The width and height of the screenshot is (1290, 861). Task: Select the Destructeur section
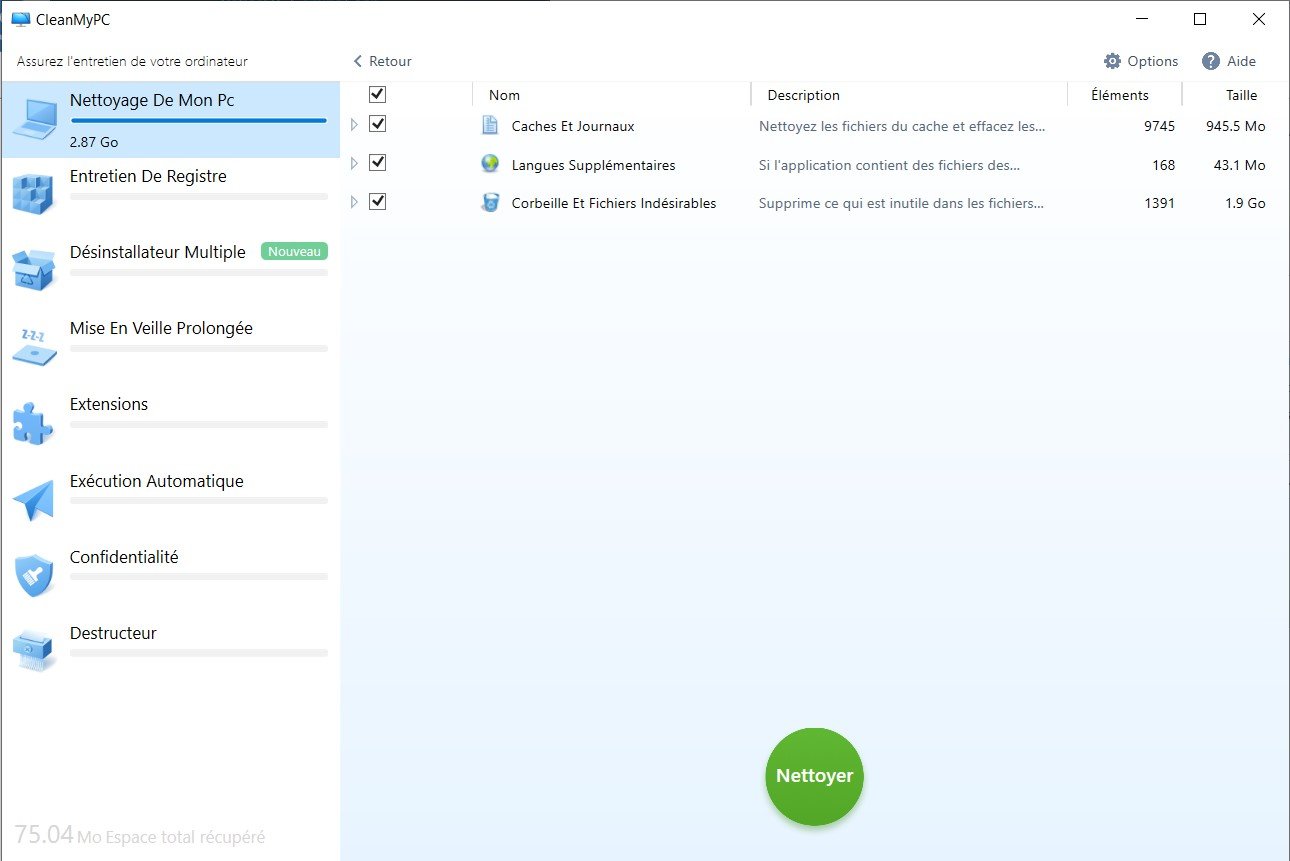click(171, 652)
